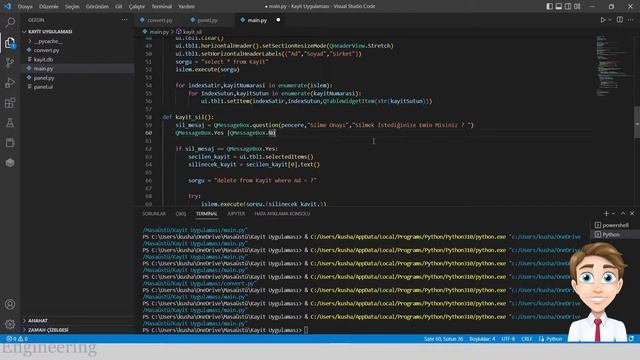Open editor more actions ellipsis
Viewport: 640px width, 360px height.
[x=631, y=20]
